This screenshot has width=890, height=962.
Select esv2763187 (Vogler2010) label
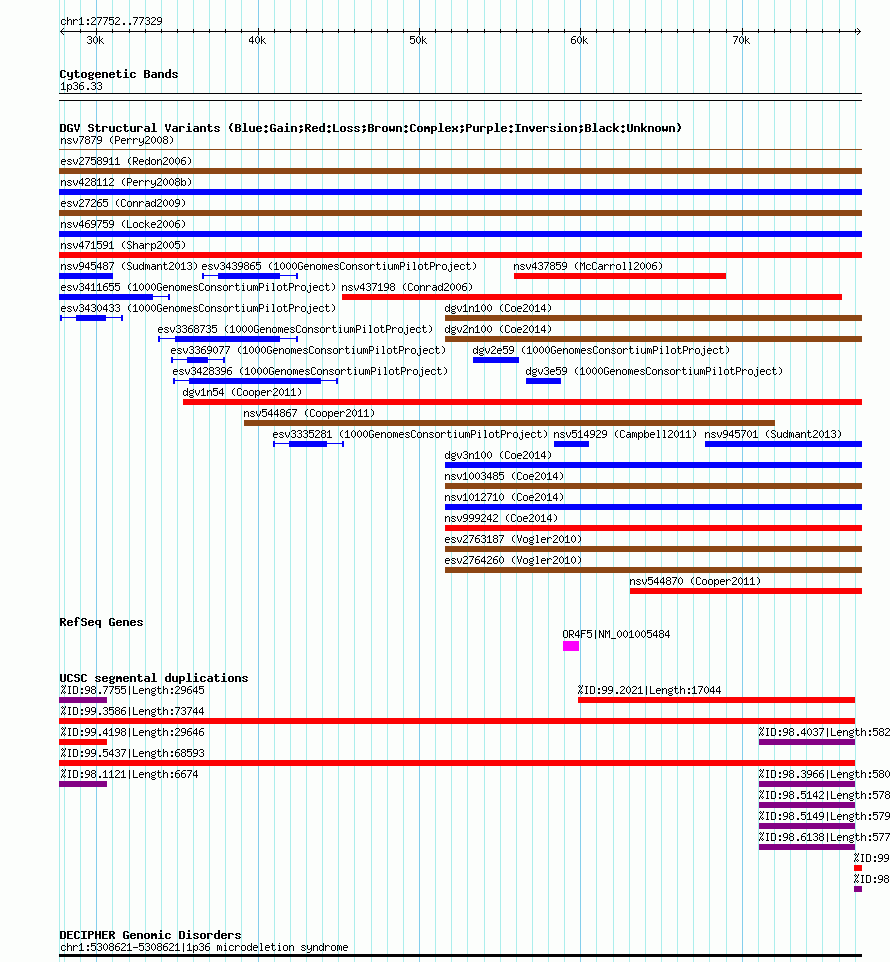(x=513, y=539)
